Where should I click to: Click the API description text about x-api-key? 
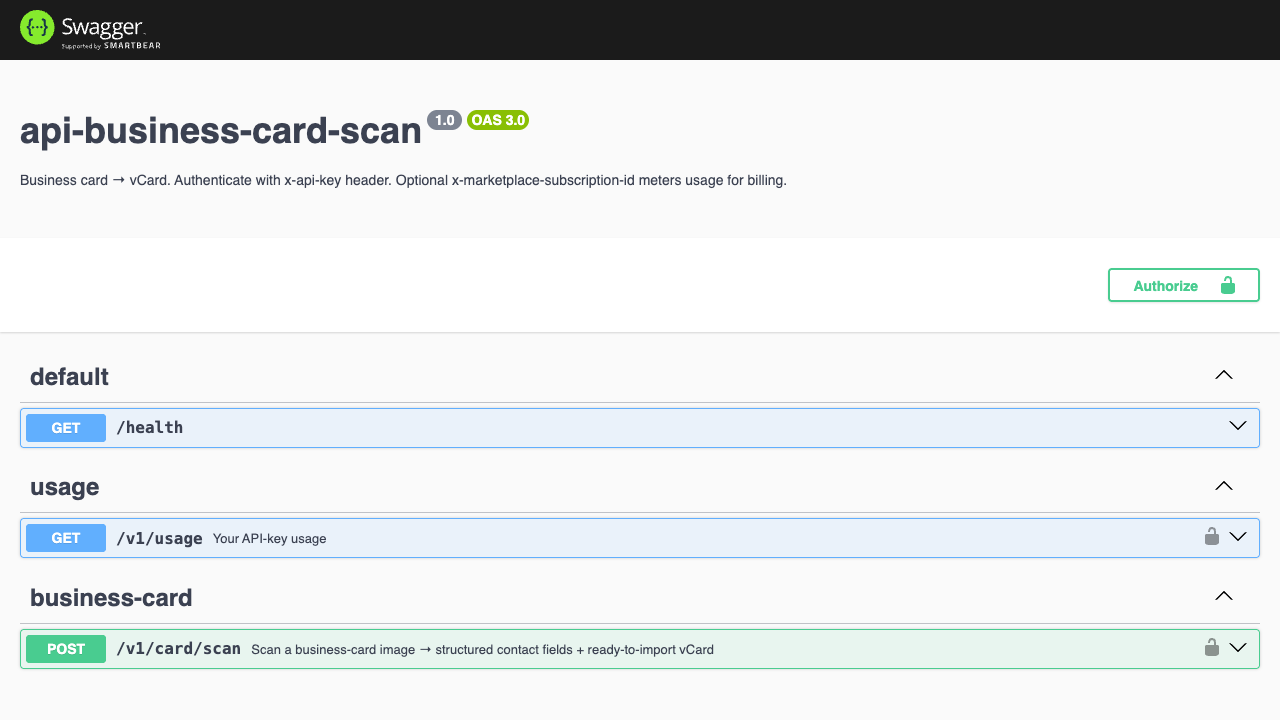point(403,181)
